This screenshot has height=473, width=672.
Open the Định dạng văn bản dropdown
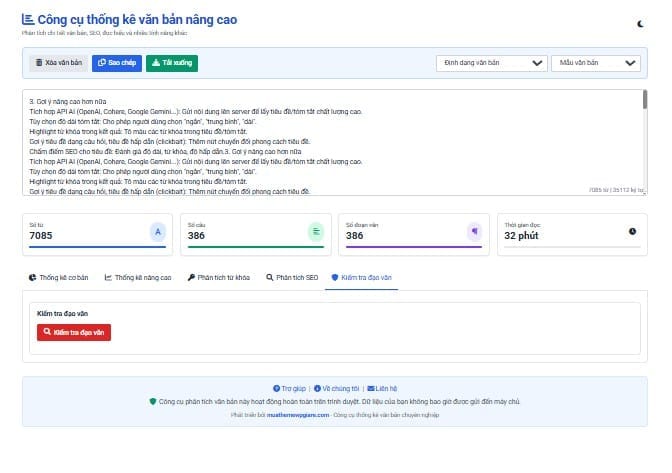click(x=491, y=63)
